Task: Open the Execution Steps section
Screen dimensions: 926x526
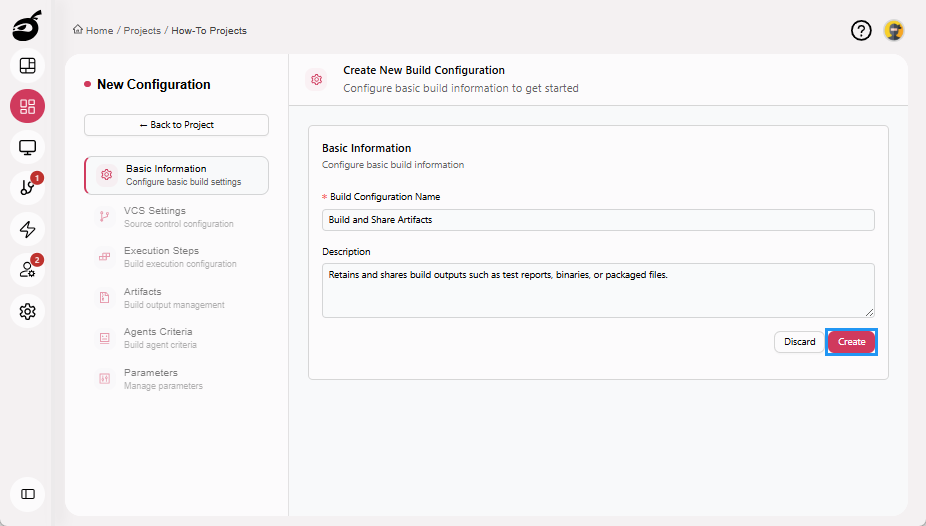Action: tap(177, 257)
